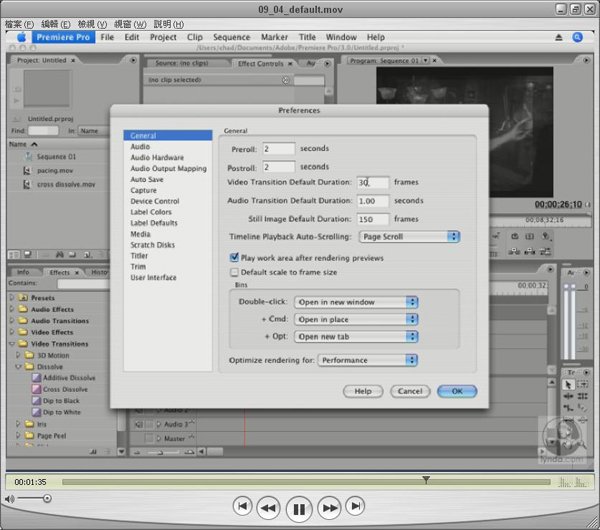Expand the Iris folder
This screenshot has height=530, width=600.
18,424
